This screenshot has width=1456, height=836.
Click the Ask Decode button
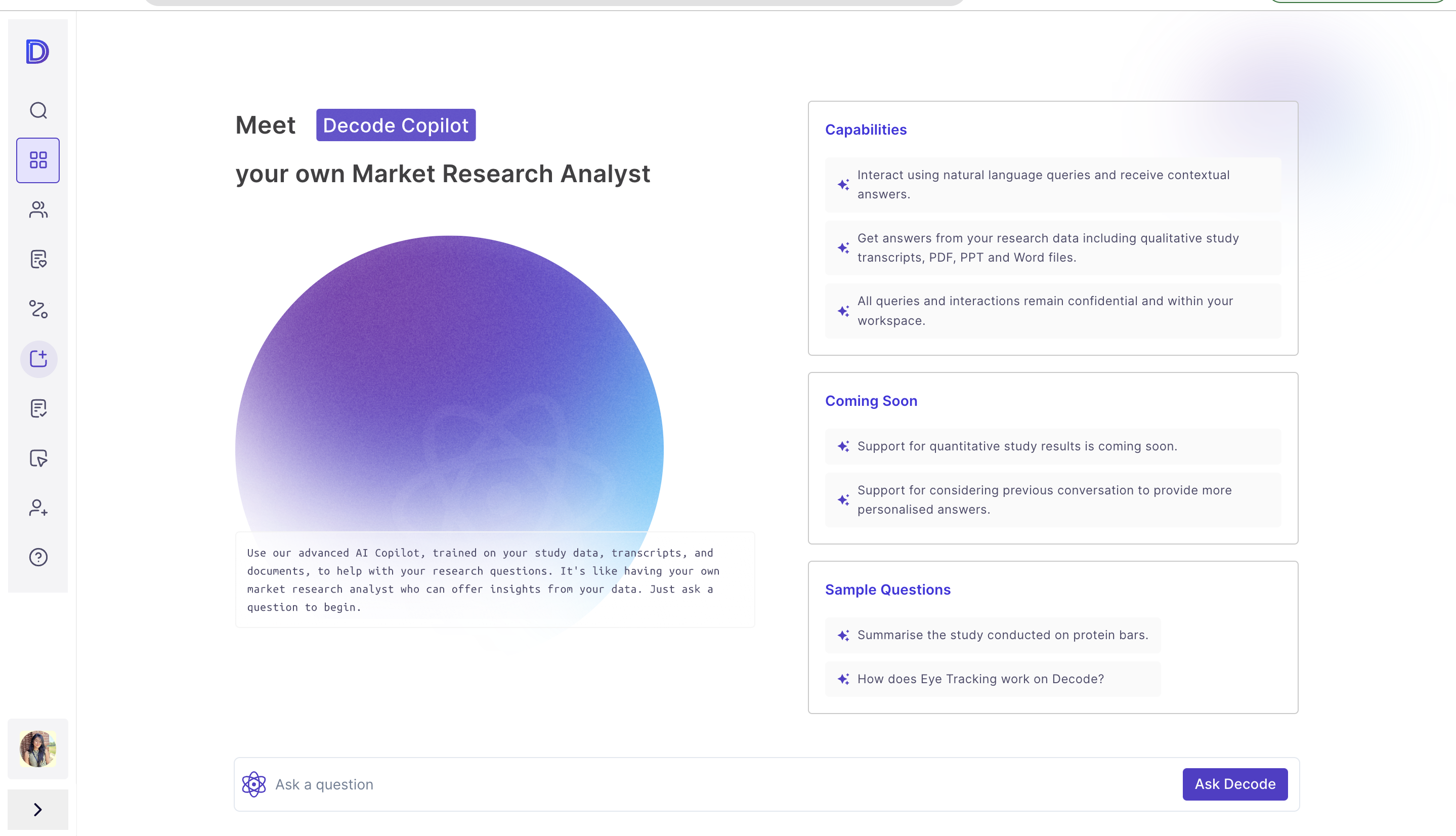1234,784
